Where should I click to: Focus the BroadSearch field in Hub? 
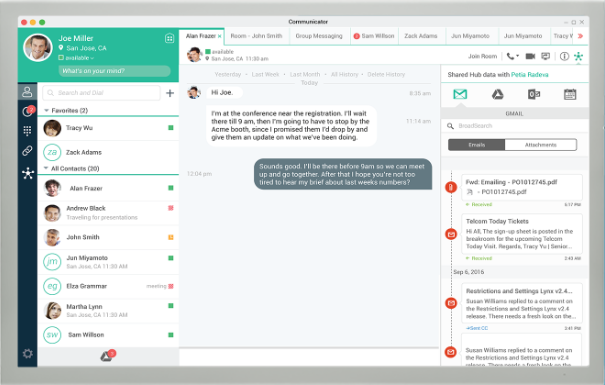(x=515, y=126)
